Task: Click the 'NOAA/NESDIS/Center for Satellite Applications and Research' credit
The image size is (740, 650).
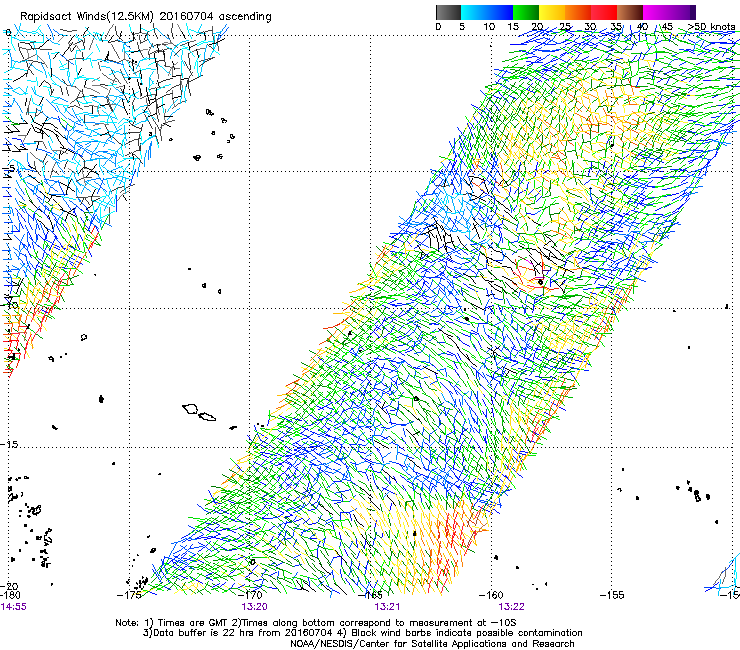Action: pos(432,644)
